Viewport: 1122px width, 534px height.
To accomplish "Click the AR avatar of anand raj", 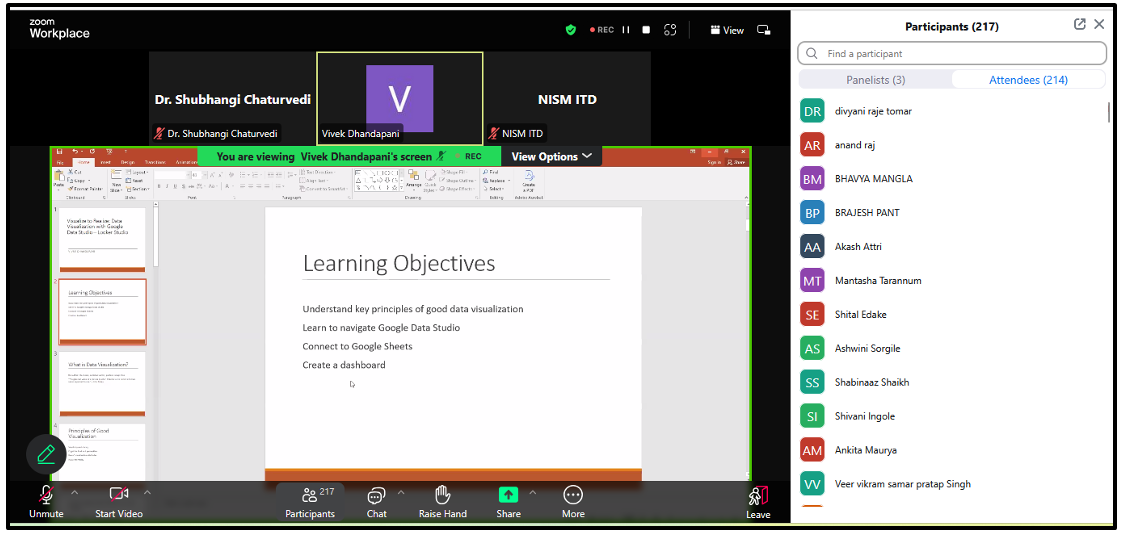I will point(812,145).
